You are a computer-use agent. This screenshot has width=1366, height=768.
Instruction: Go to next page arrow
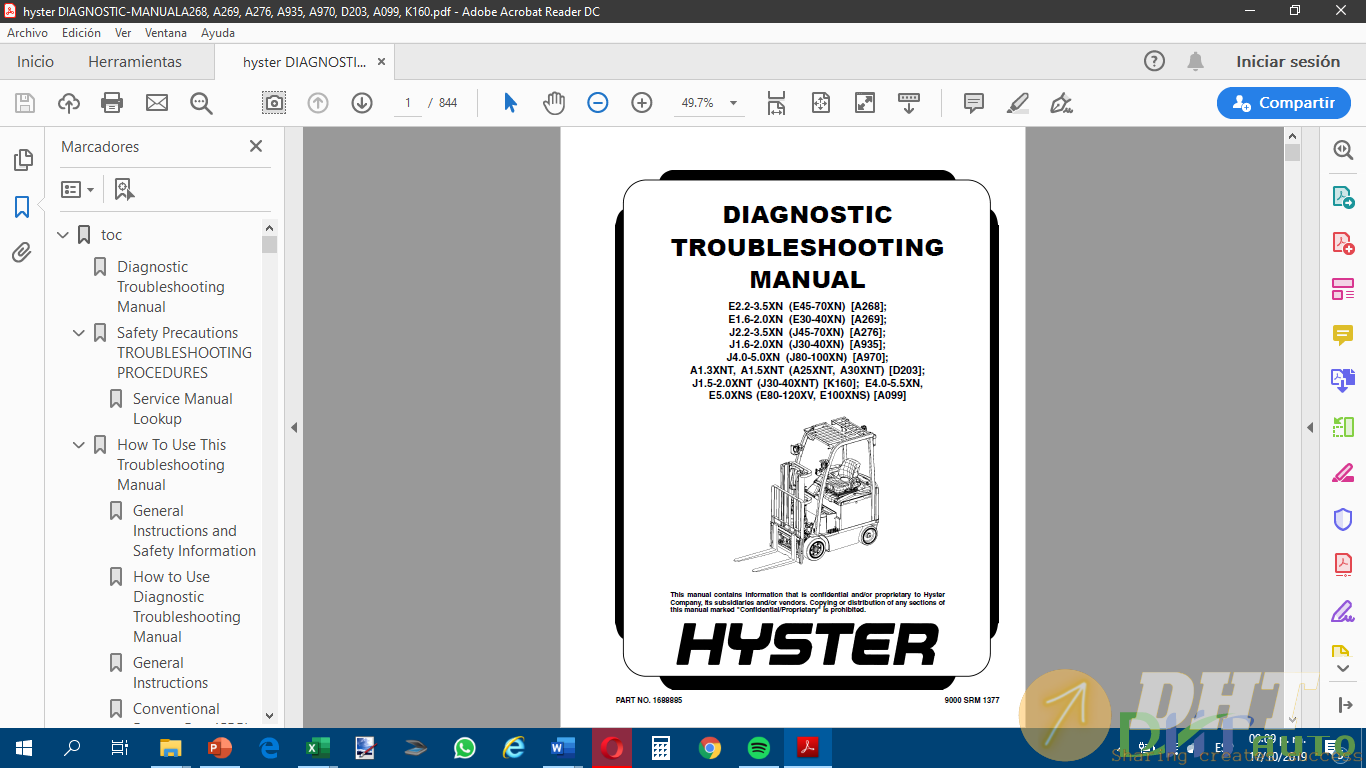point(362,103)
